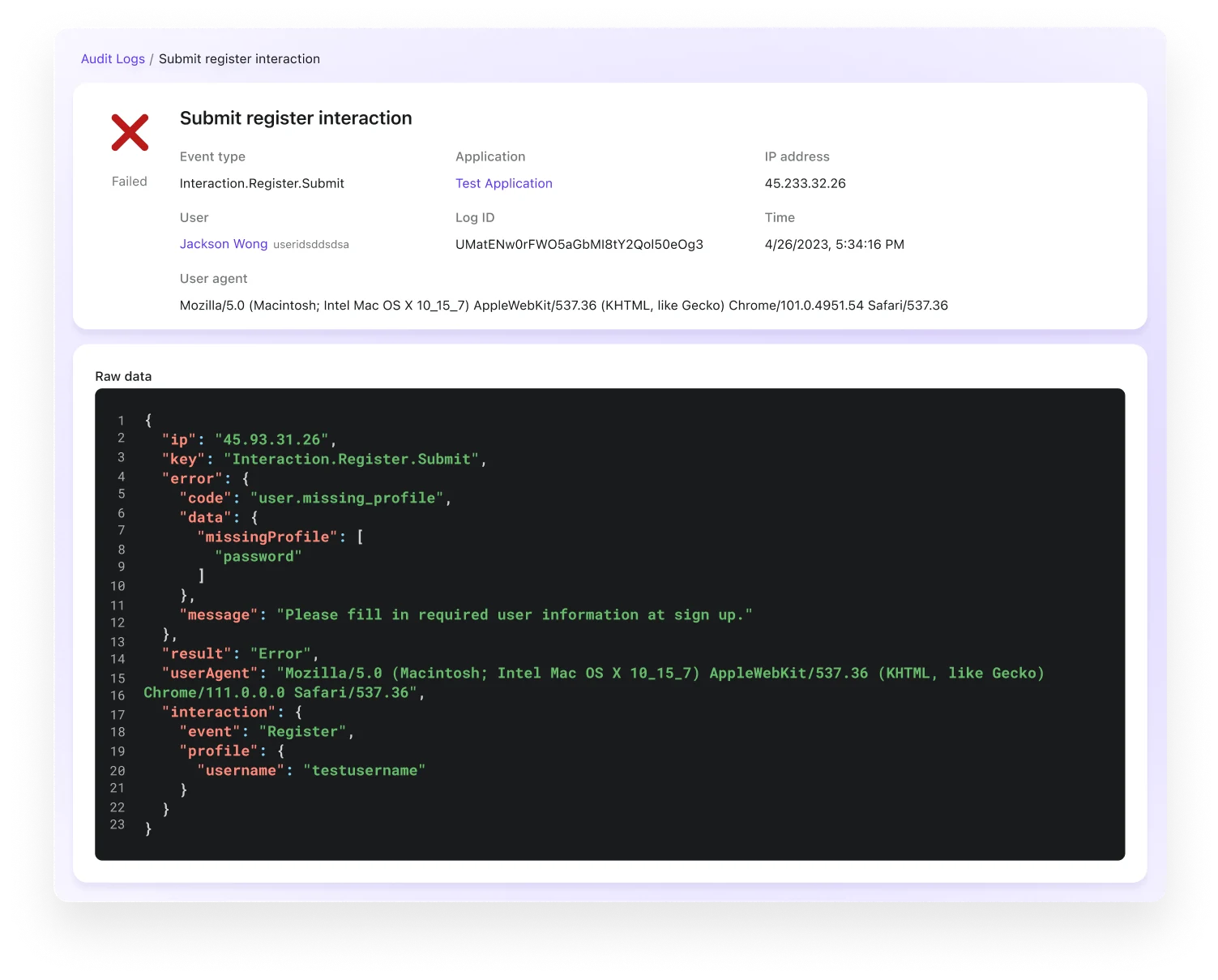Click the Raw data section label
This screenshot has width=1218, height=980.
[x=123, y=376]
